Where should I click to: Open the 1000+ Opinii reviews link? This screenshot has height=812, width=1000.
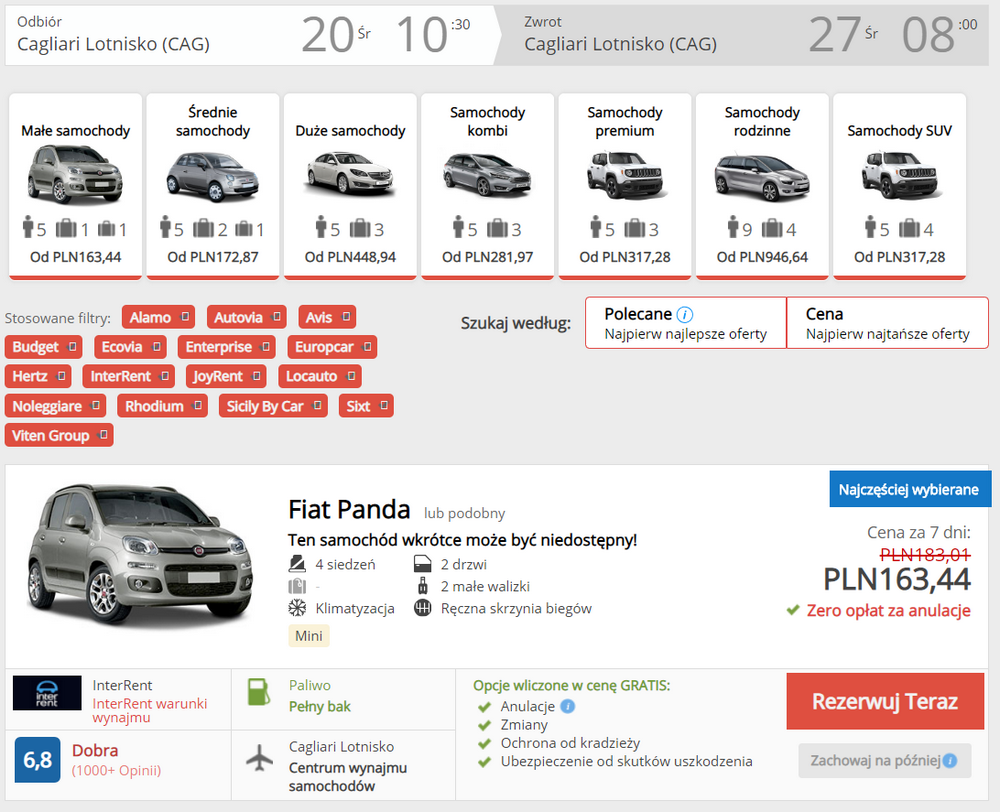click(117, 771)
